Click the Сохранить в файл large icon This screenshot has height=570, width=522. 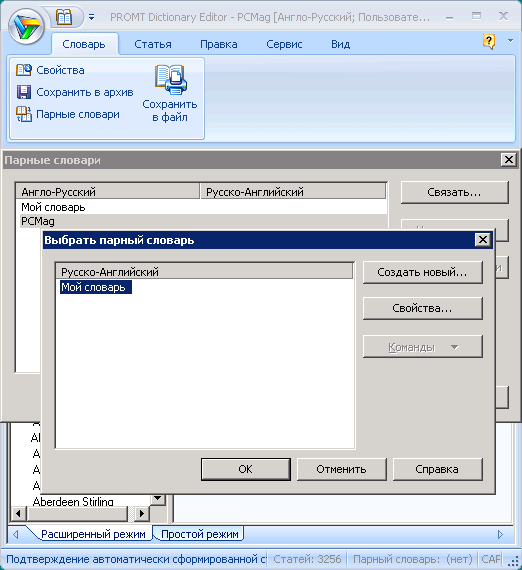click(x=170, y=80)
